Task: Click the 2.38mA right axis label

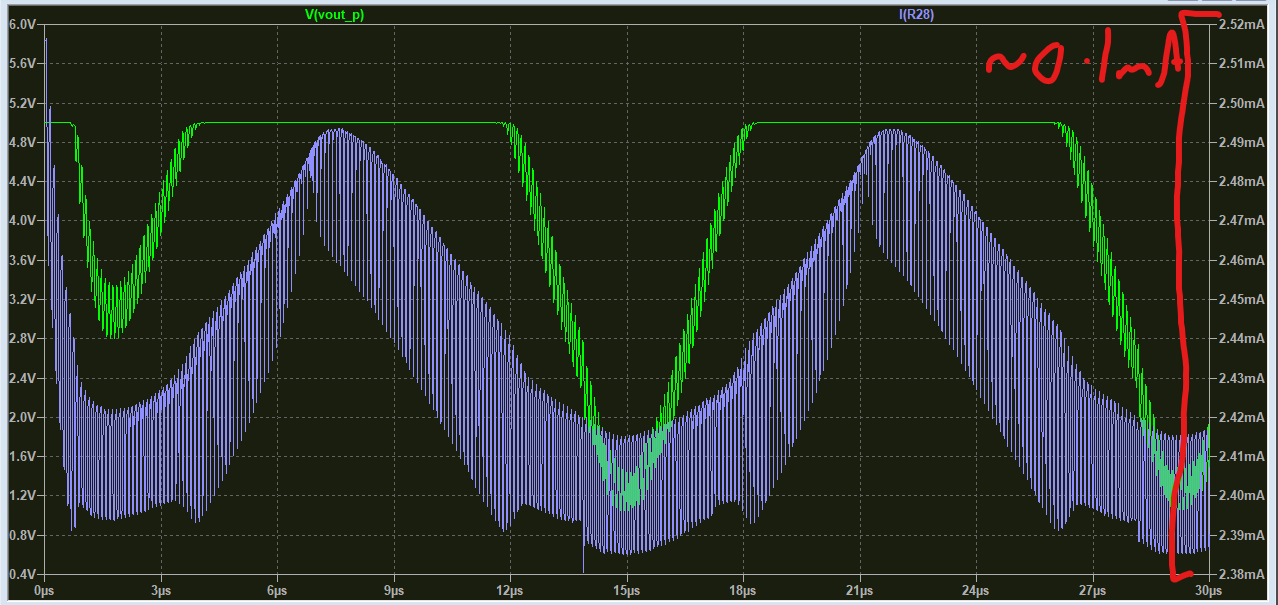Action: [x=1238, y=575]
